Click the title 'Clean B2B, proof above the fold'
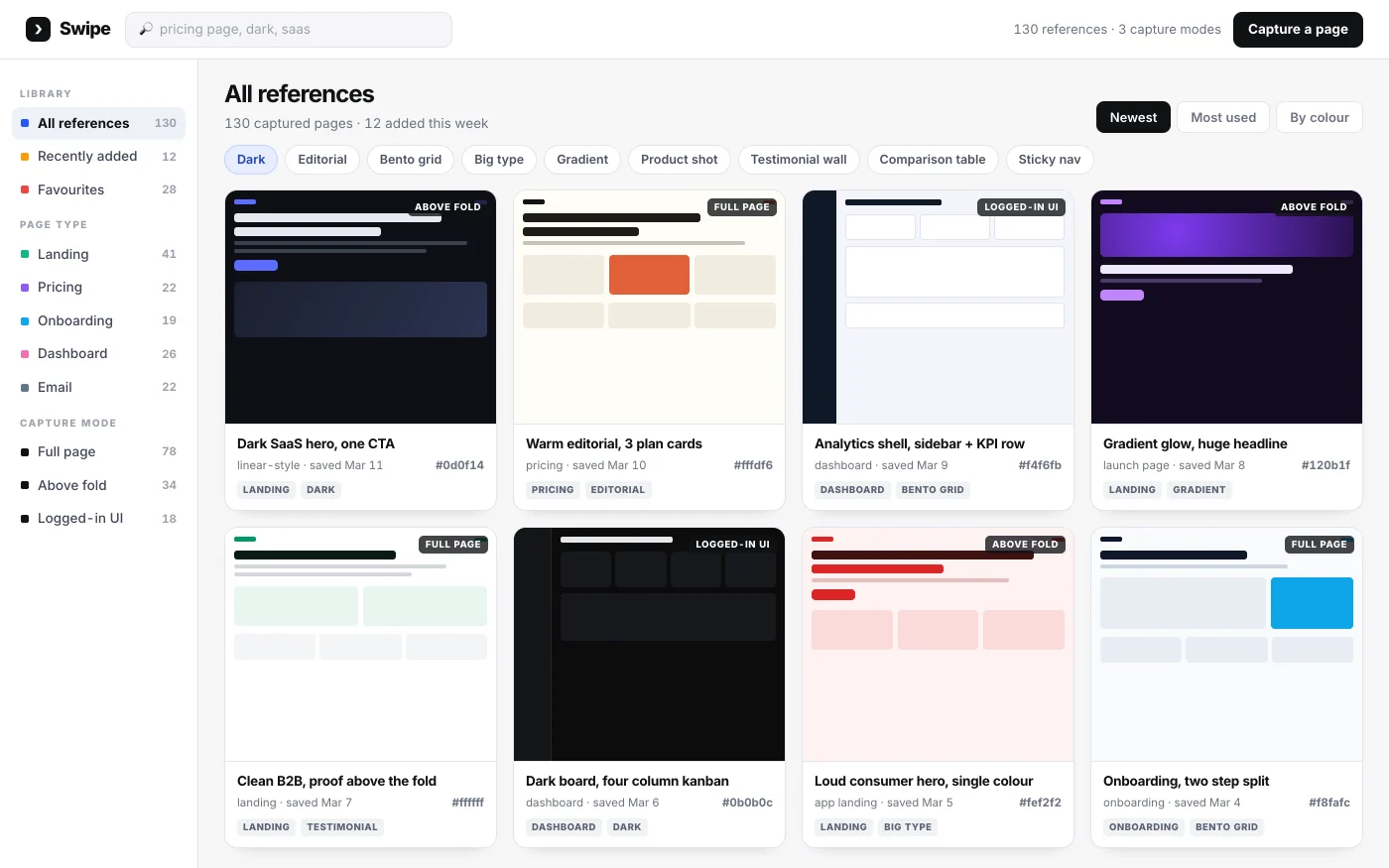Viewport: 1389px width, 868px height. tap(336, 781)
